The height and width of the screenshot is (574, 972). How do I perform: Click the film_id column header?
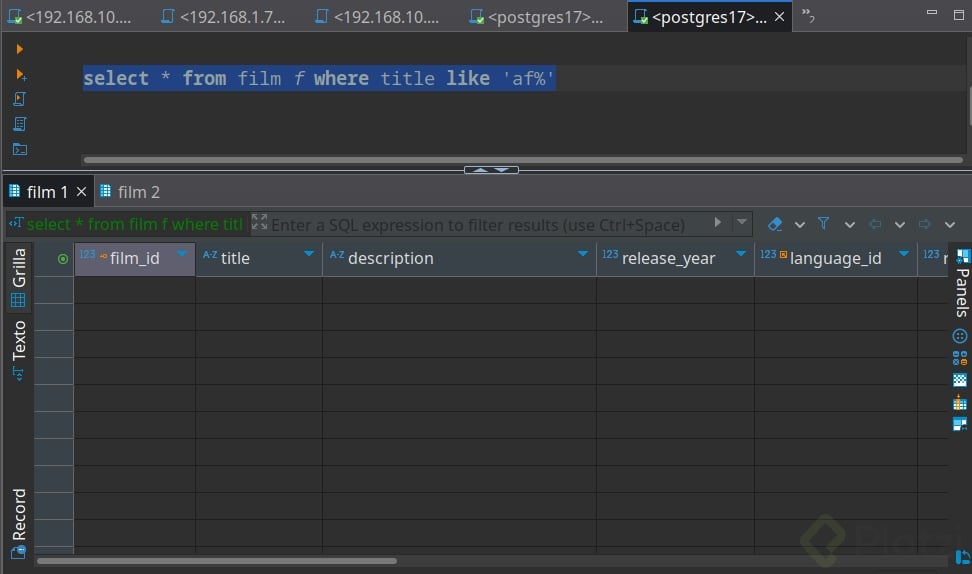point(135,258)
